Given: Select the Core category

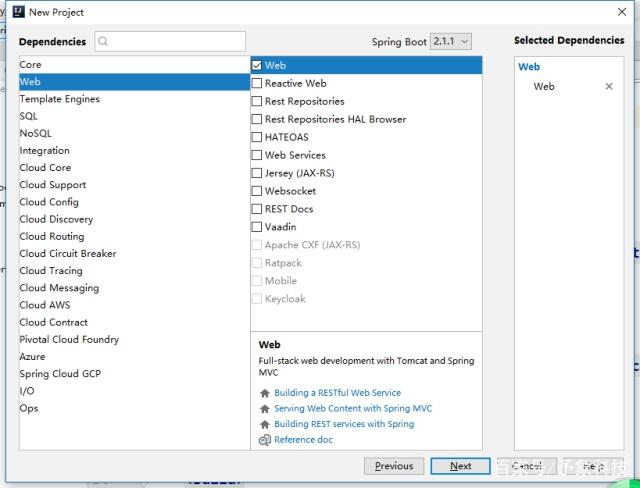Looking at the screenshot, I should 134,64.
